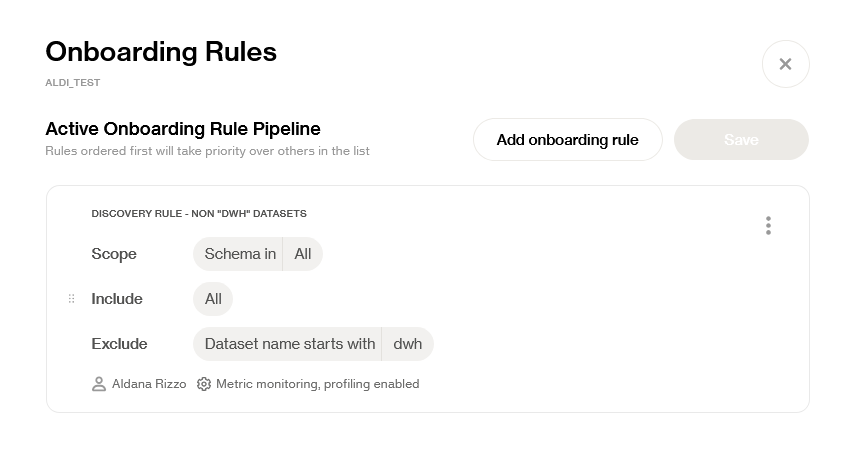This screenshot has width=854, height=476.
Task: Click the Include row label
Action: pyautogui.click(x=117, y=299)
